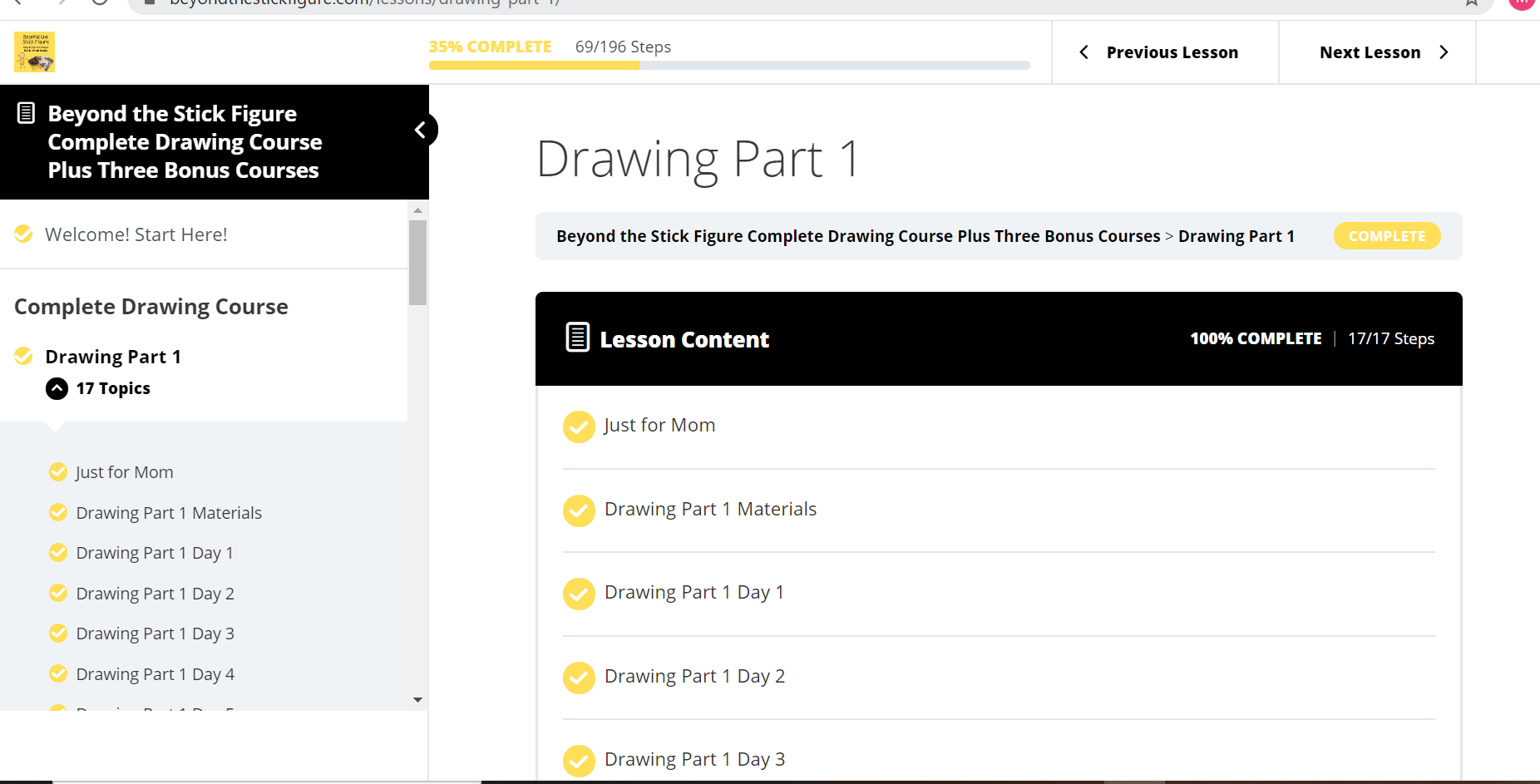Screen dimensions: 1540x784
Task: Collapse the course sidebar with arrow button
Action: click(x=421, y=130)
